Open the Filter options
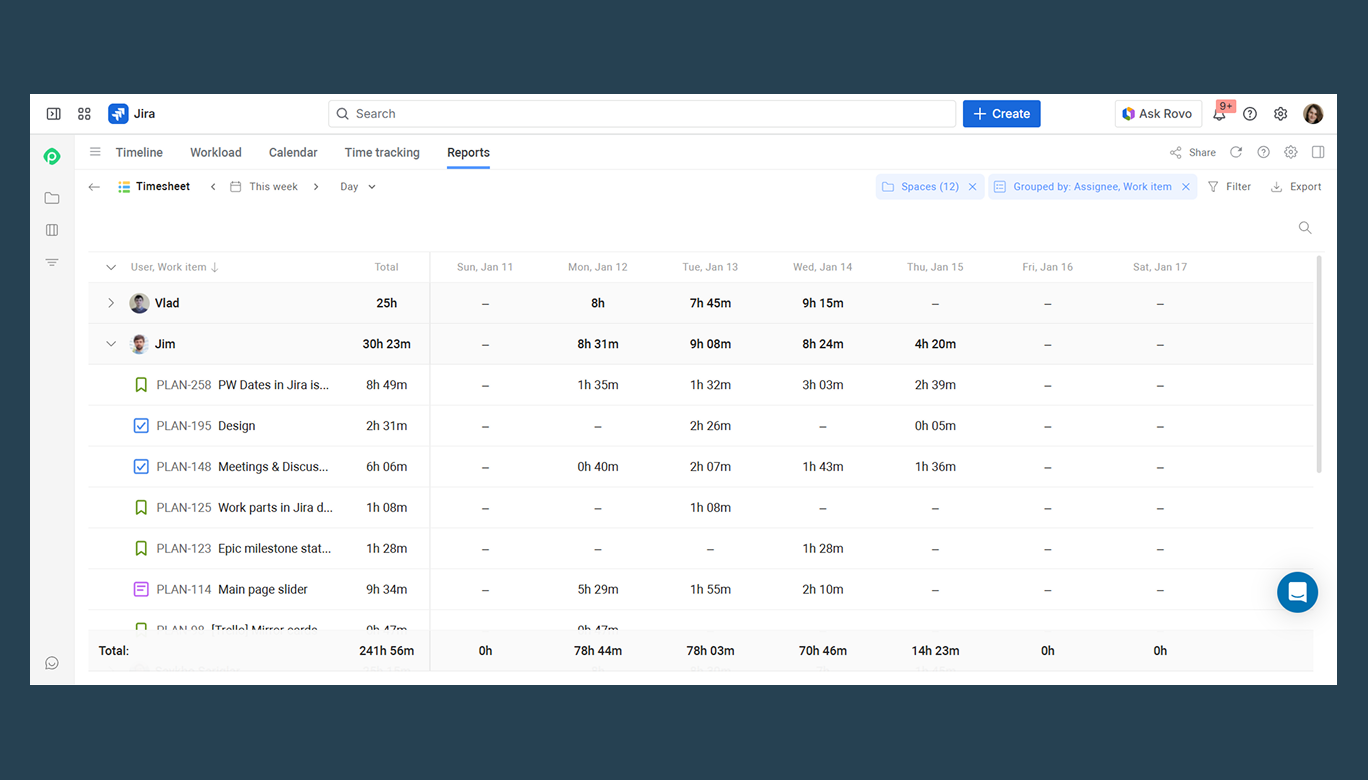Screen dimensions: 1368x780 [1229, 187]
